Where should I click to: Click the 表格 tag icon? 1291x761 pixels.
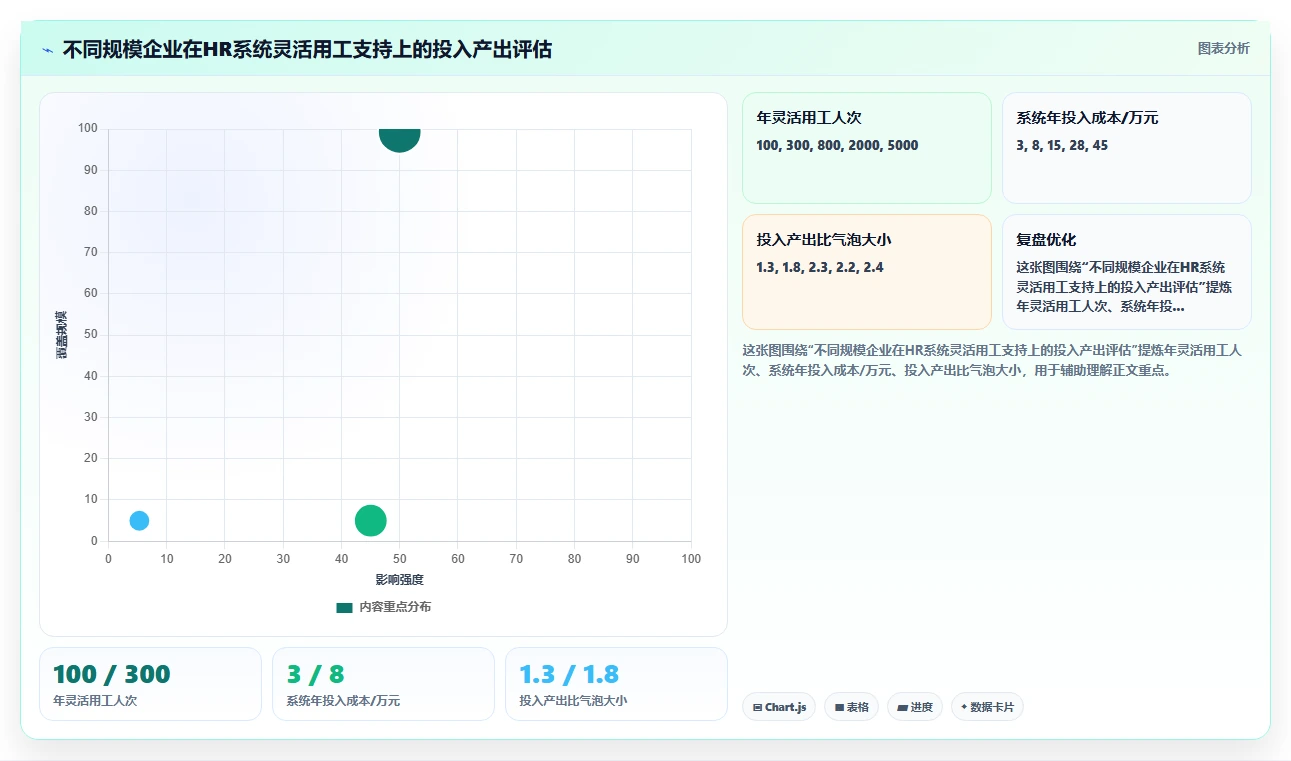839,707
